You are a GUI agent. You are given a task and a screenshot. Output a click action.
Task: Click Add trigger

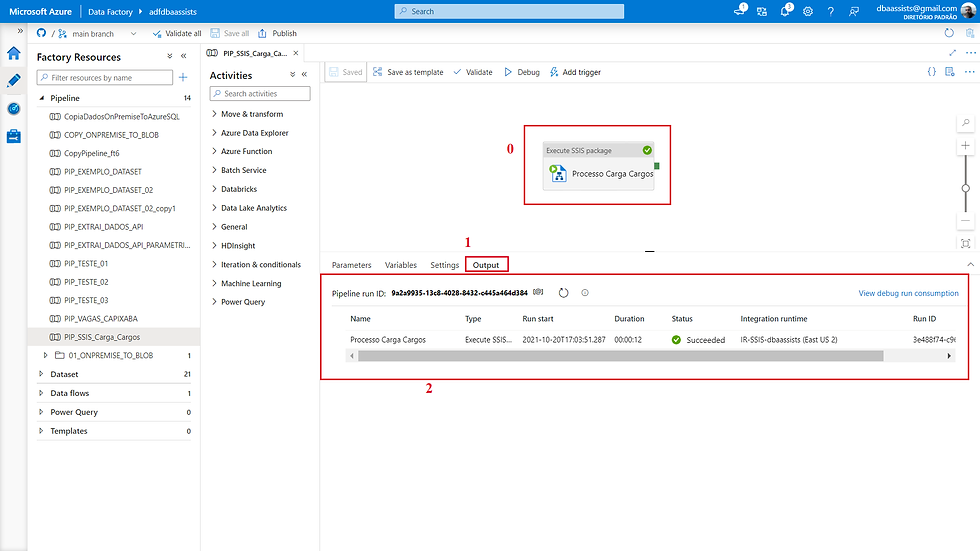tap(575, 72)
